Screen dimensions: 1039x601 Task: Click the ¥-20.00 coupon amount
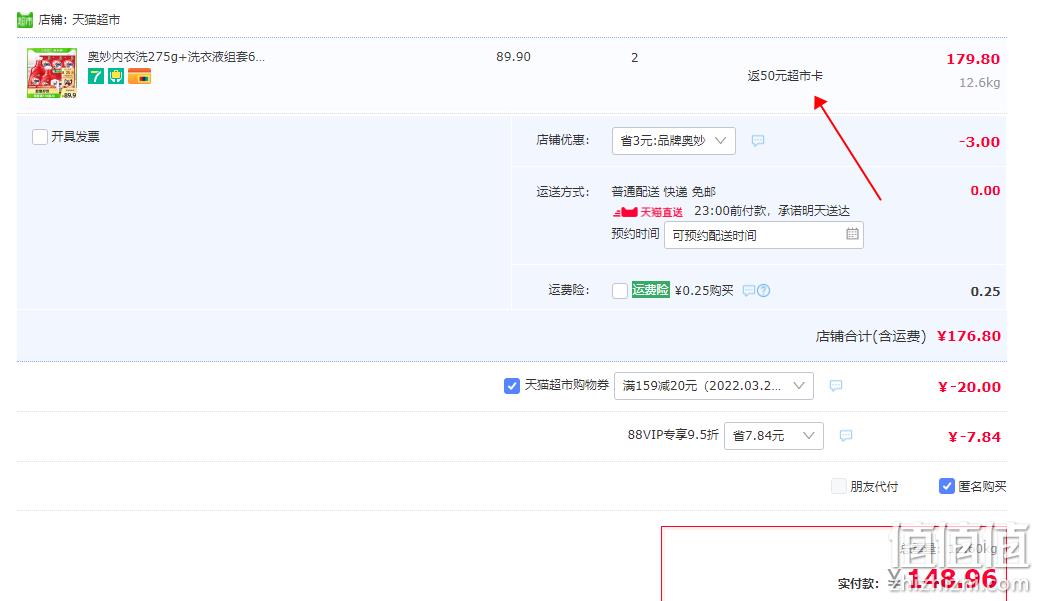tap(969, 387)
